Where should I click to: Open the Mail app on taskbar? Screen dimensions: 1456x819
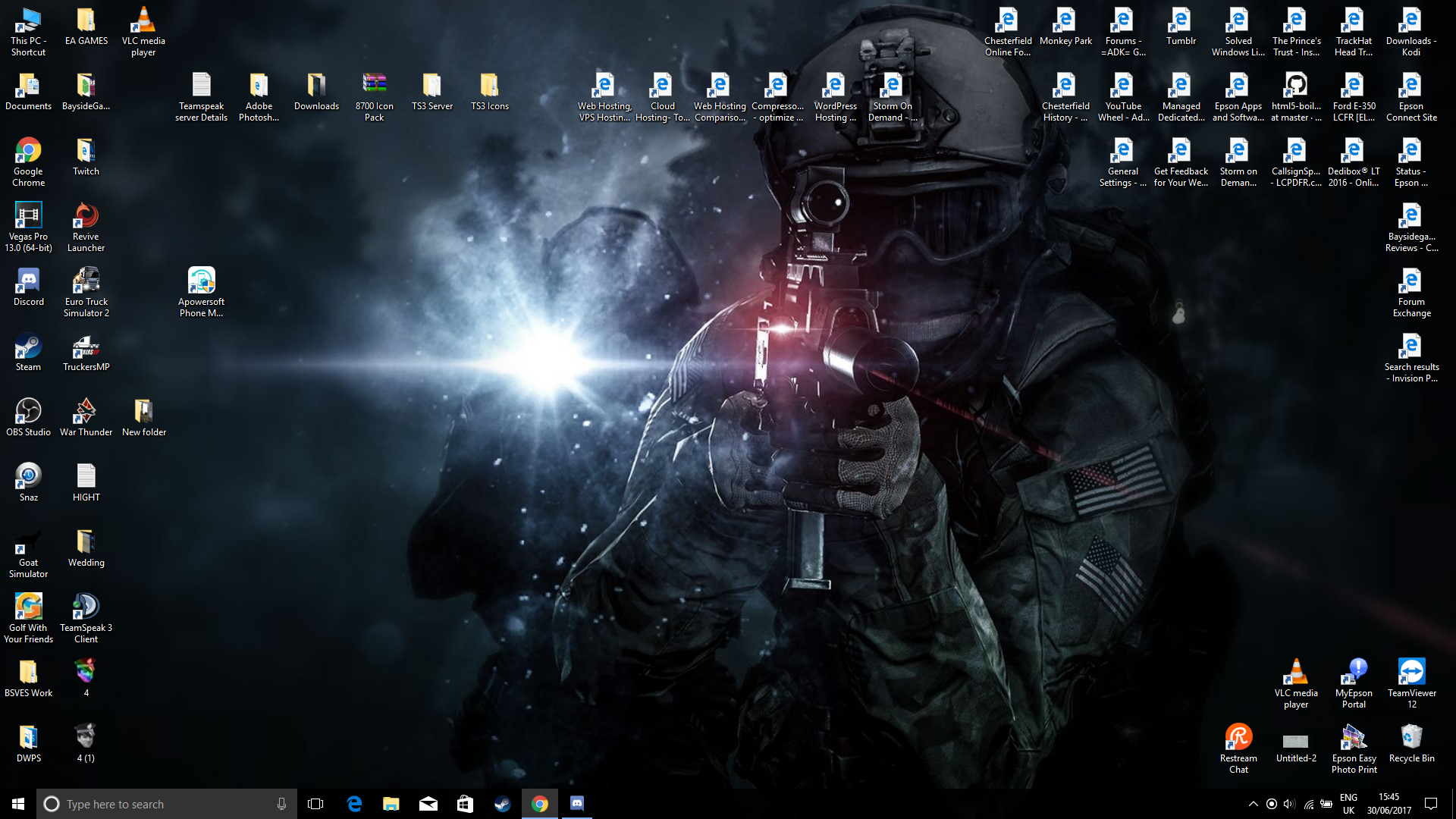[x=428, y=804]
